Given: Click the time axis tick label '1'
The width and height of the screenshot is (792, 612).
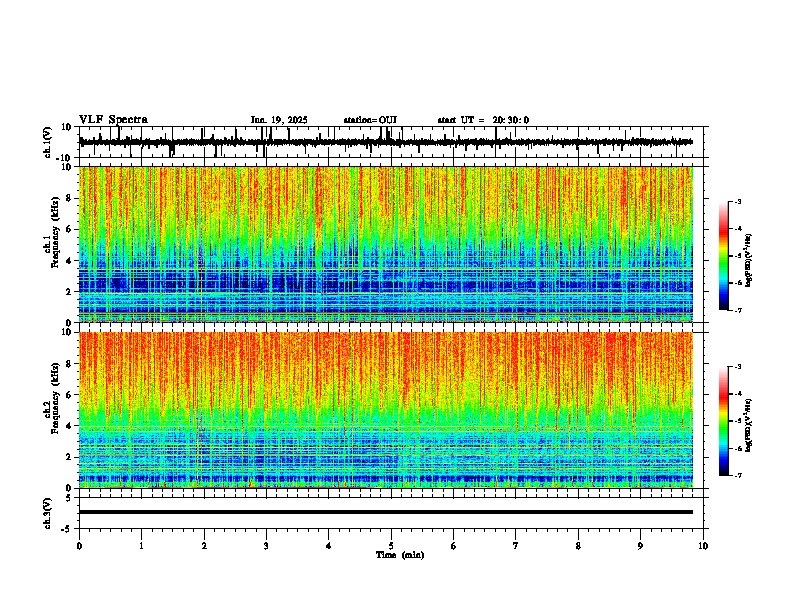Looking at the screenshot, I should [141, 546].
